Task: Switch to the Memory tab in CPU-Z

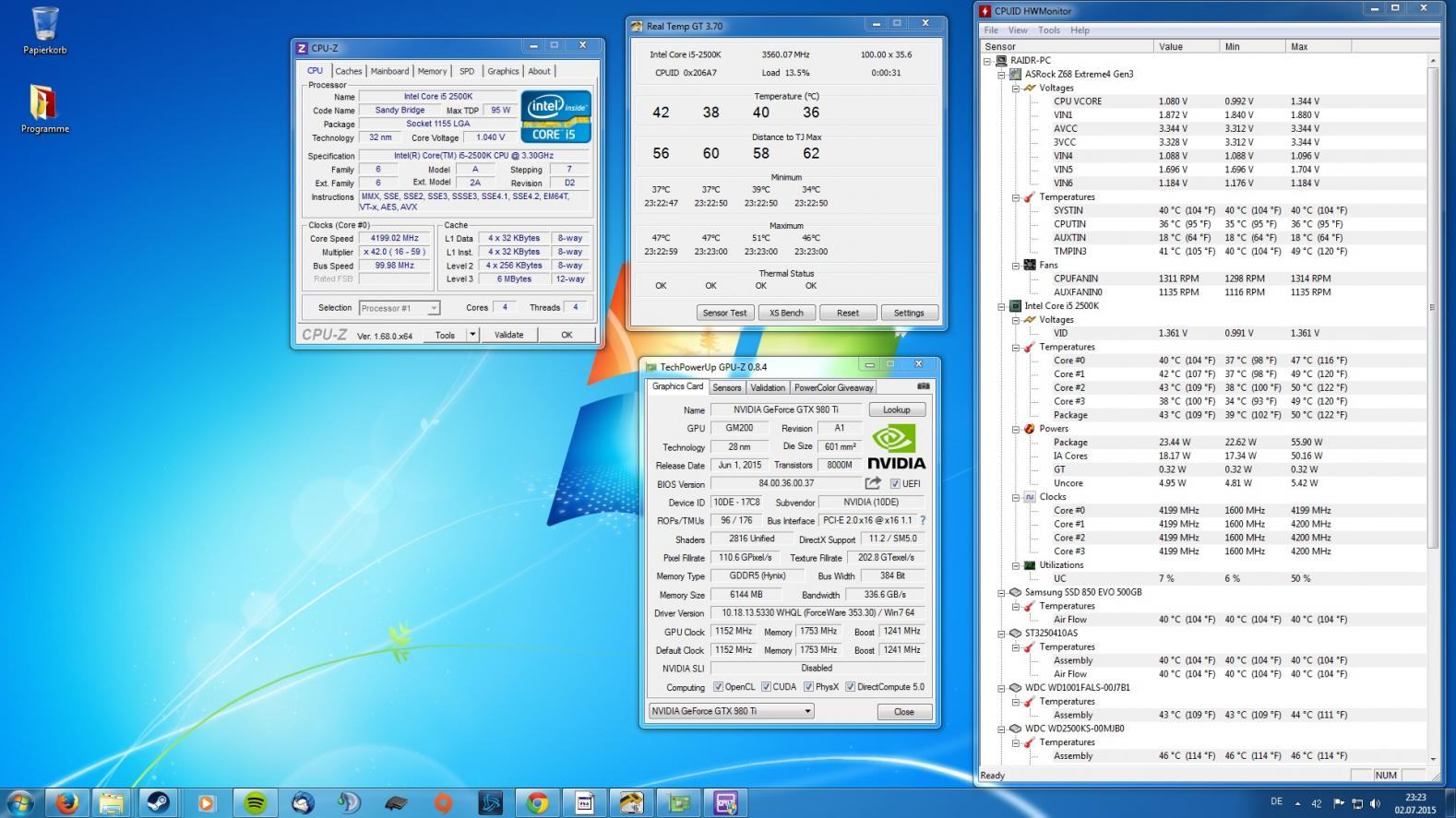Action: [432, 71]
